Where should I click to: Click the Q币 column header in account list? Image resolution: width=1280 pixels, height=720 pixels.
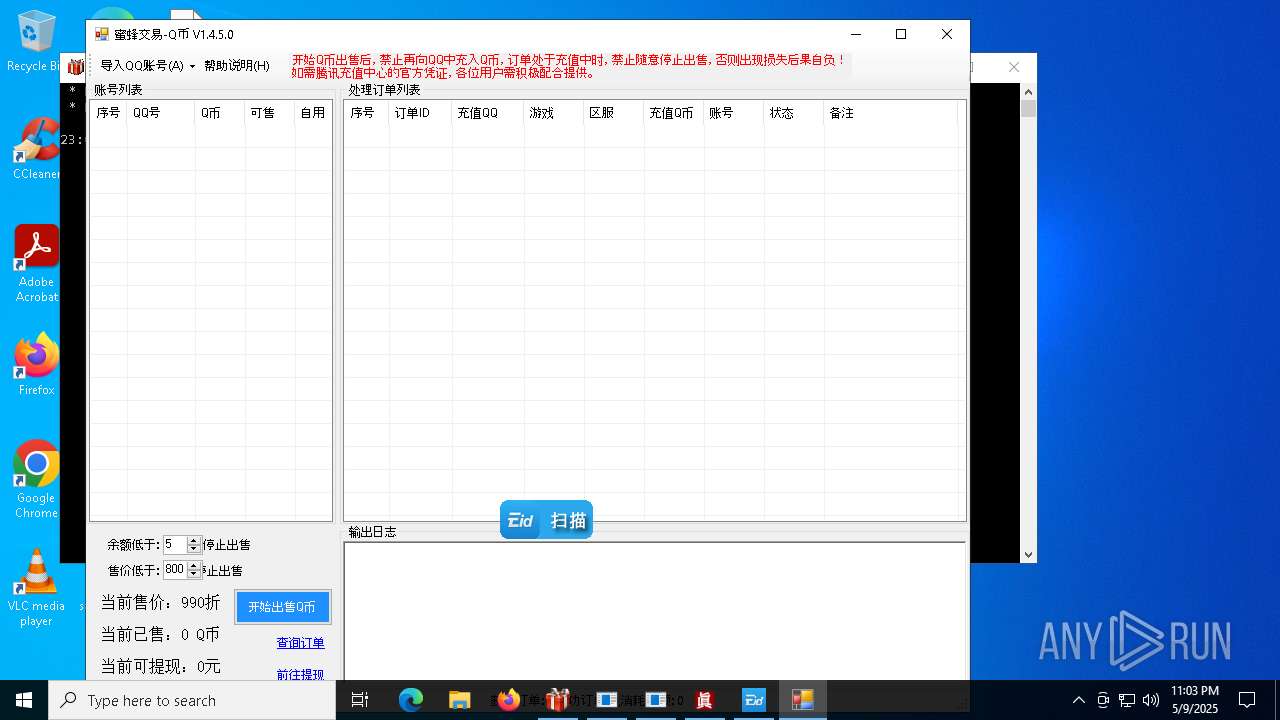point(220,113)
